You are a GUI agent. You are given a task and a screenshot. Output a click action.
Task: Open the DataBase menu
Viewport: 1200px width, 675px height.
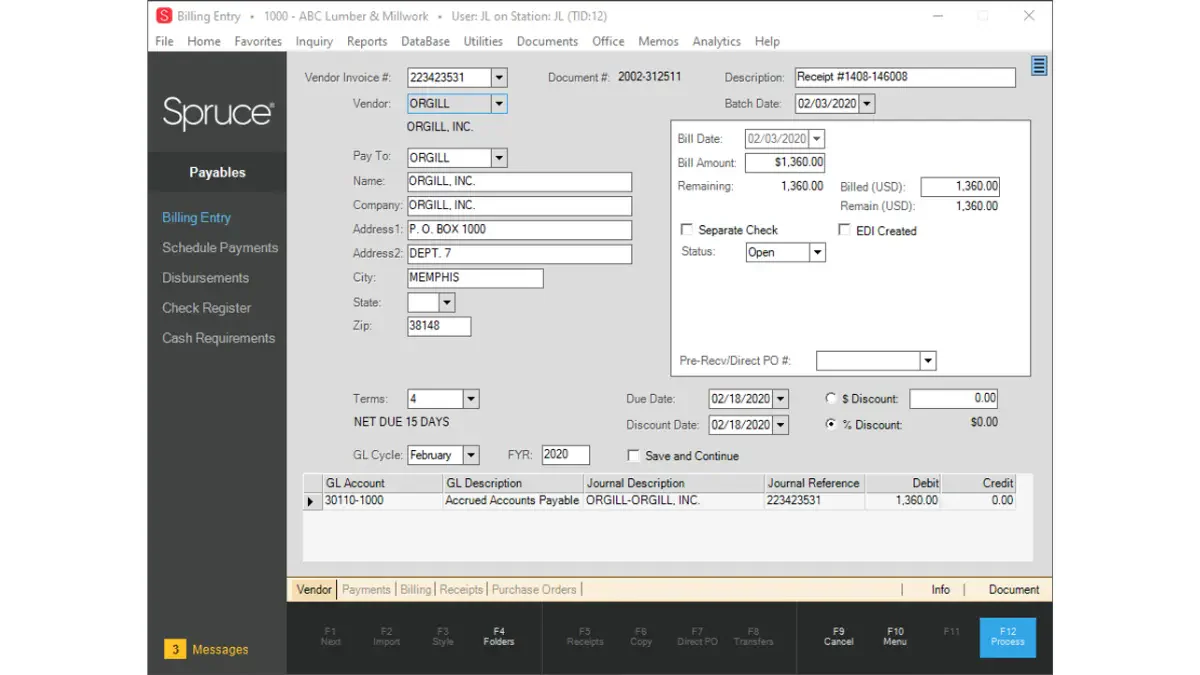pyautogui.click(x=426, y=41)
